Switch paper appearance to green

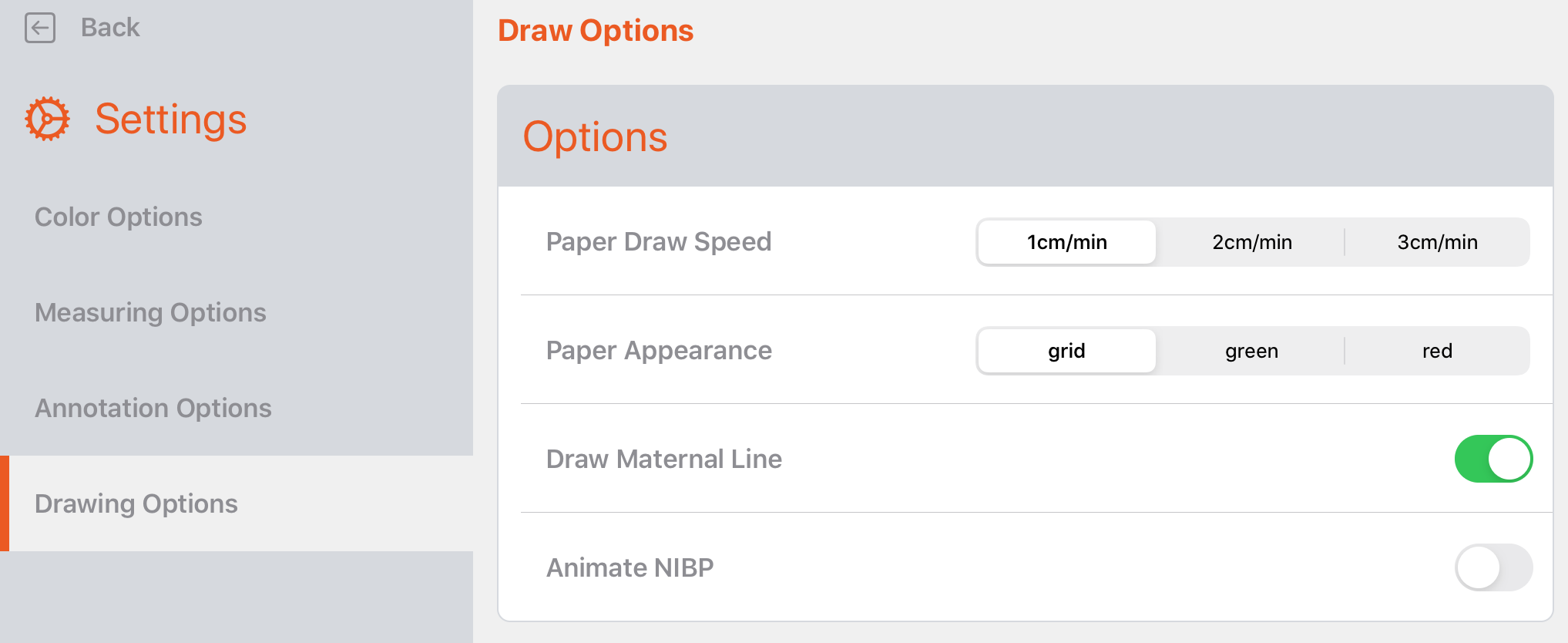pos(1251,350)
